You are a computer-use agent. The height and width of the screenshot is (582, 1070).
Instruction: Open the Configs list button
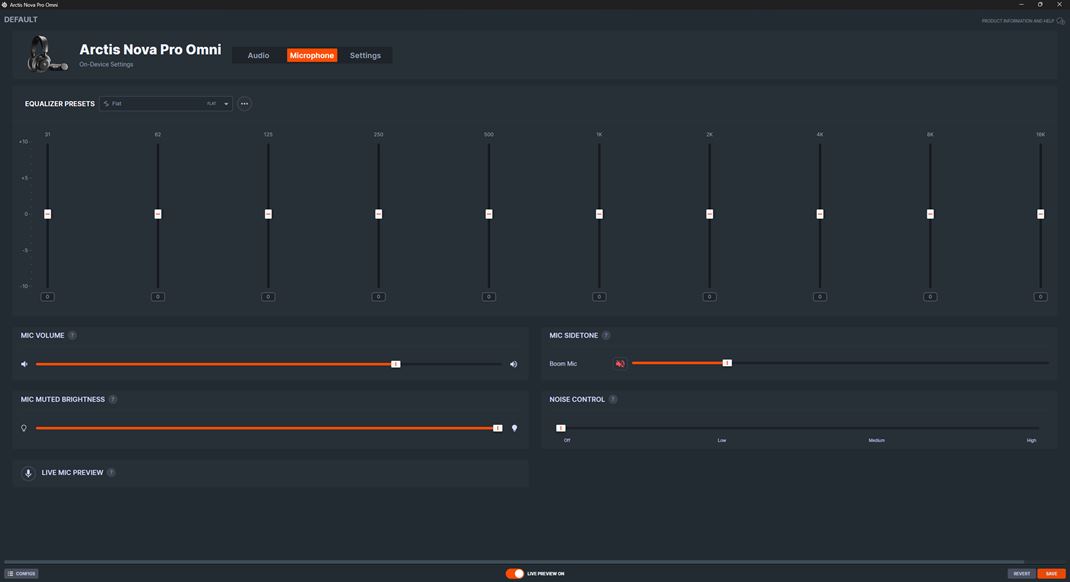click(x=21, y=574)
